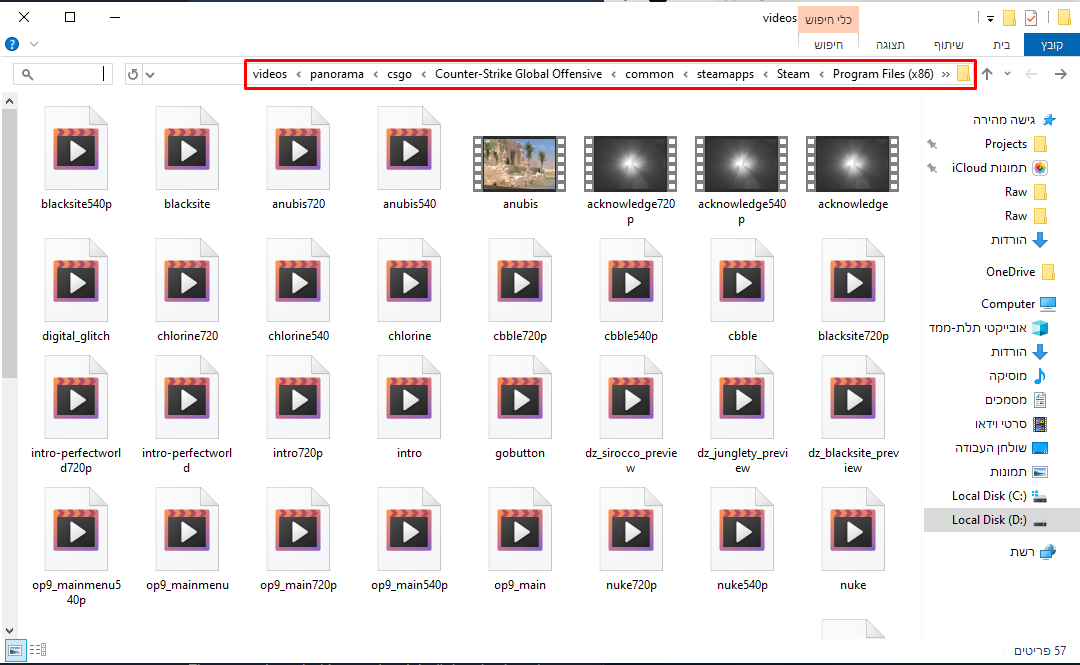The width and height of the screenshot is (1080, 665).
Task: Open the בית (Home) ribbon tab
Action: 1001,45
